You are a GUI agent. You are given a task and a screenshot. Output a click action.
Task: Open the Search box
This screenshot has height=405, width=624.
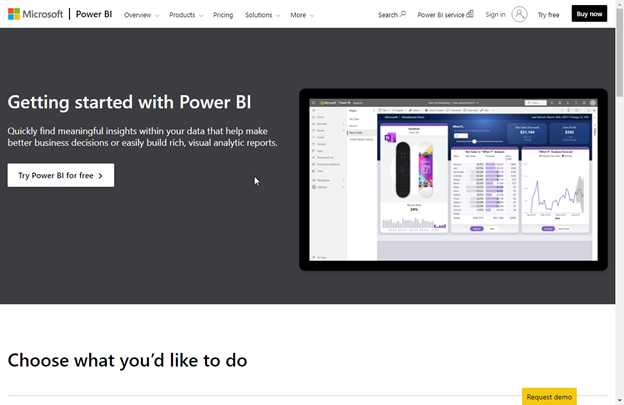pyautogui.click(x=392, y=14)
